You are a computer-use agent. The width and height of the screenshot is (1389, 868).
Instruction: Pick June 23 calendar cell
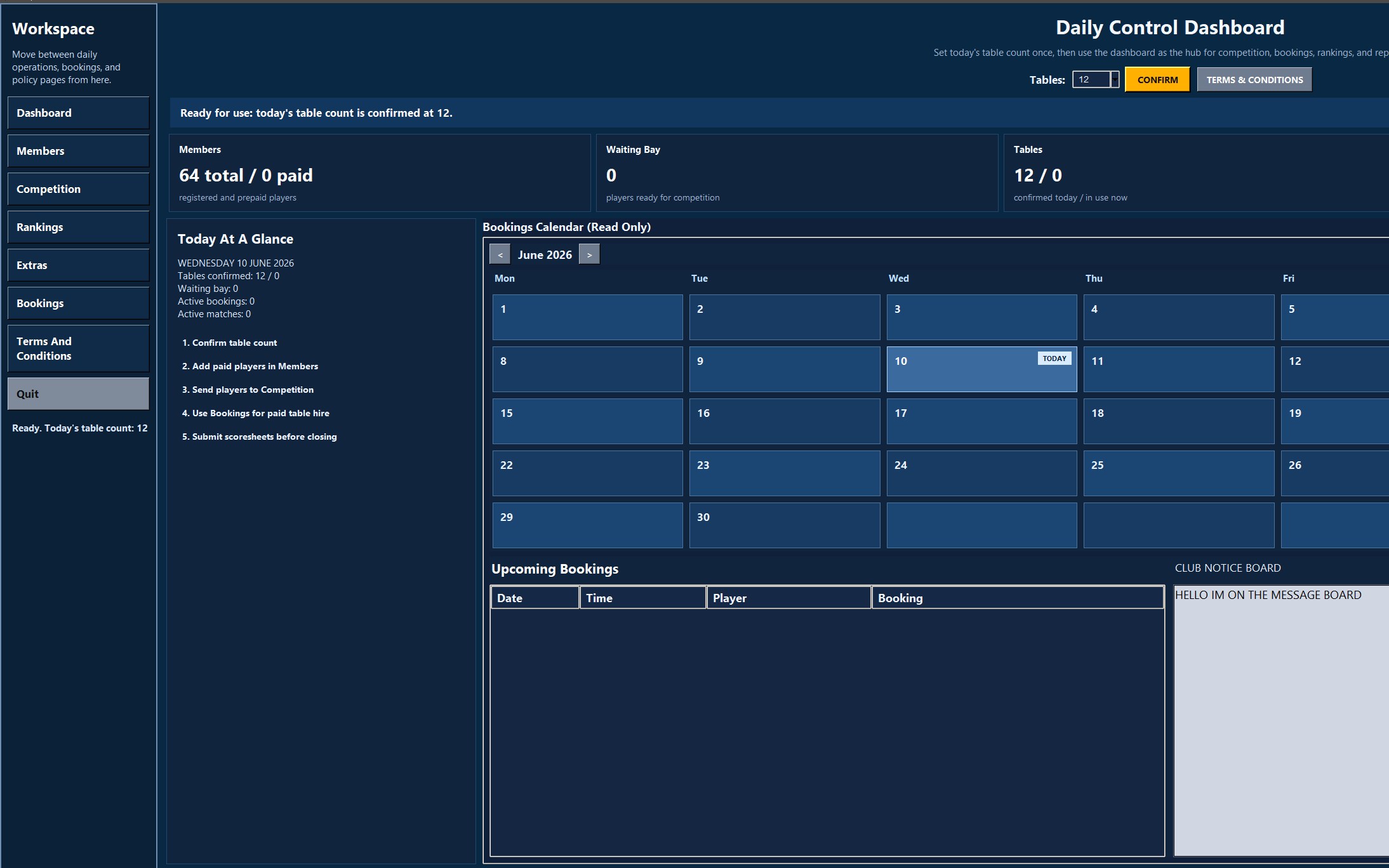click(785, 473)
